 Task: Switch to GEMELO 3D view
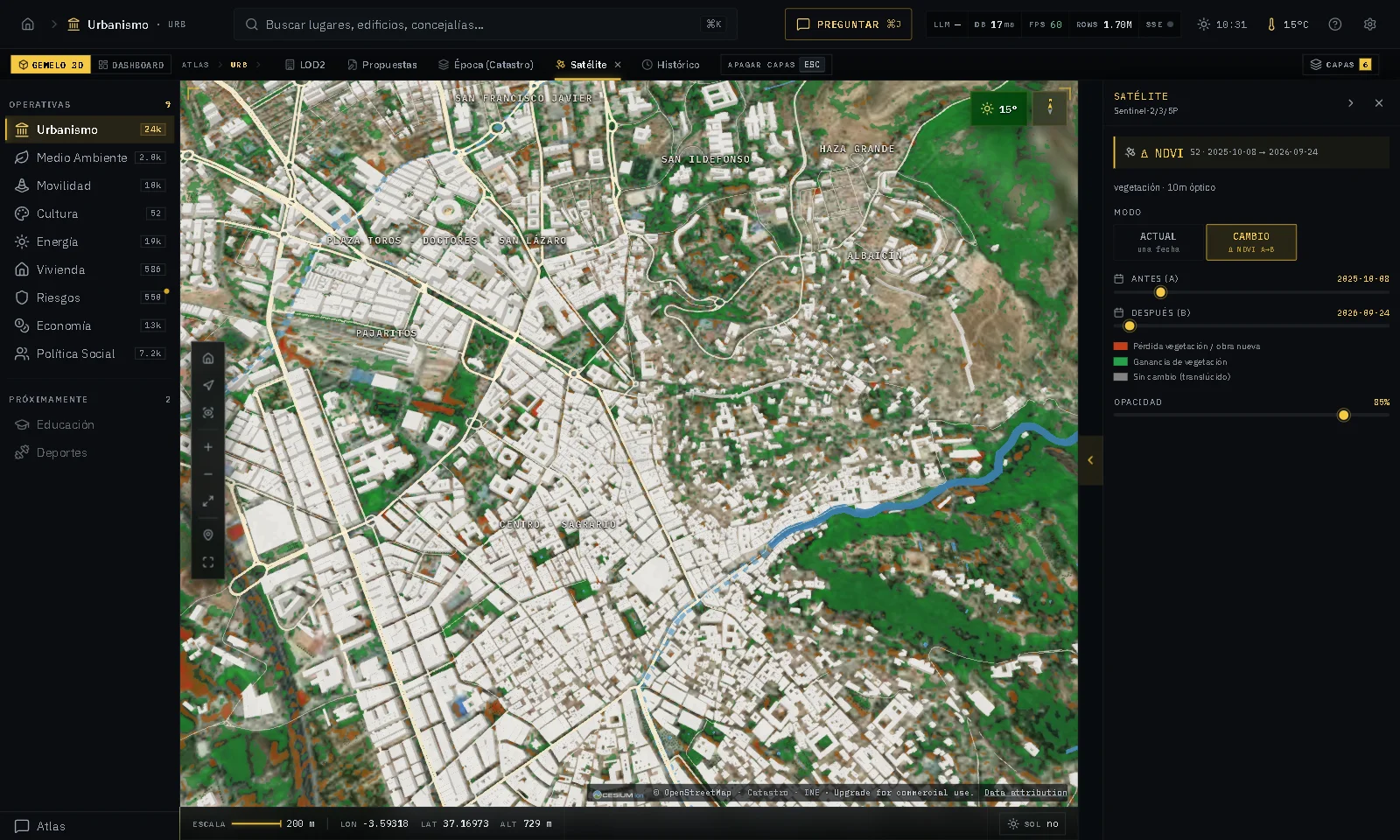[x=51, y=65]
